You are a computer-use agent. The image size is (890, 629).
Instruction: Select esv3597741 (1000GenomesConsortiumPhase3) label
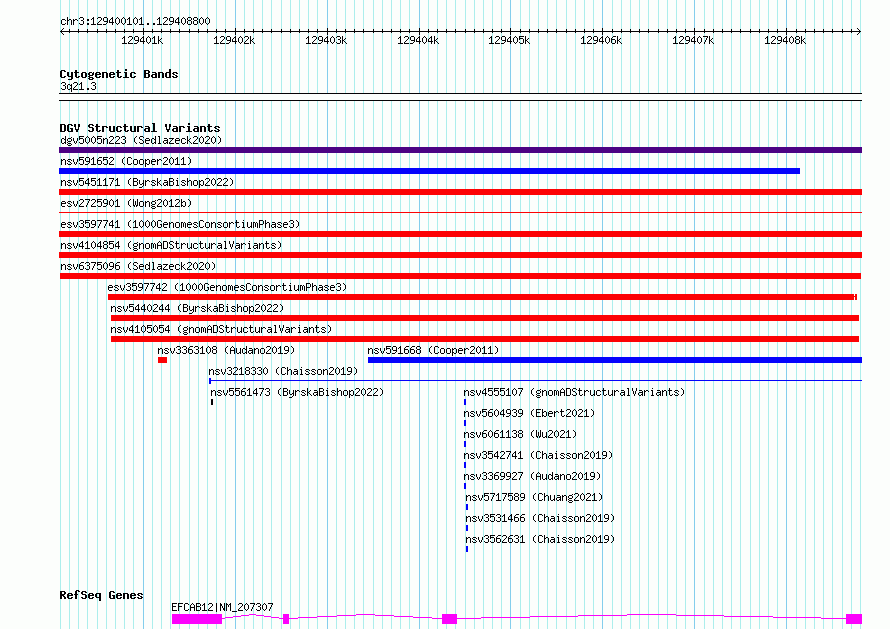[180, 224]
